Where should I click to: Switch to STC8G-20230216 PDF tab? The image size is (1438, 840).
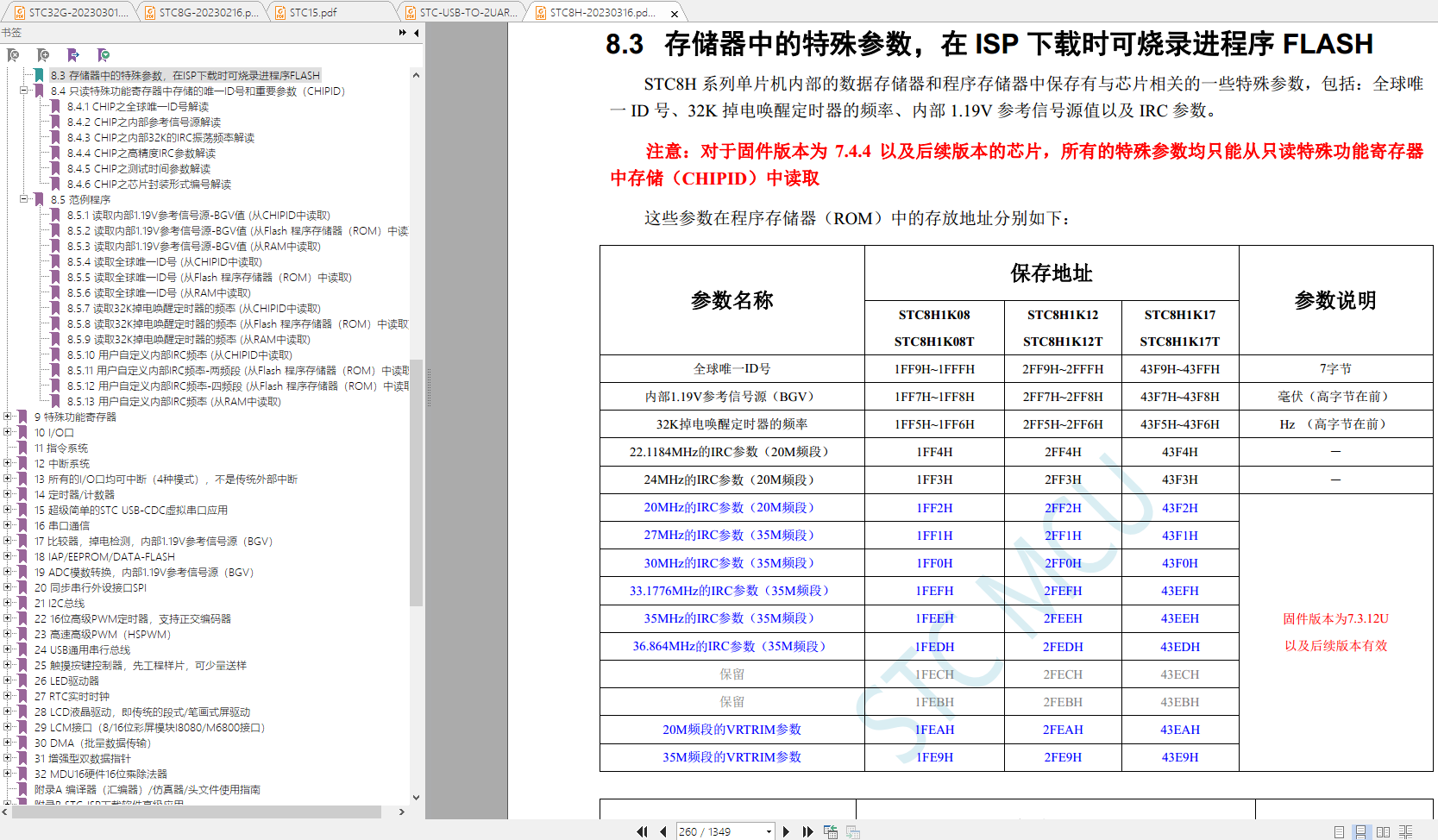[x=201, y=12]
